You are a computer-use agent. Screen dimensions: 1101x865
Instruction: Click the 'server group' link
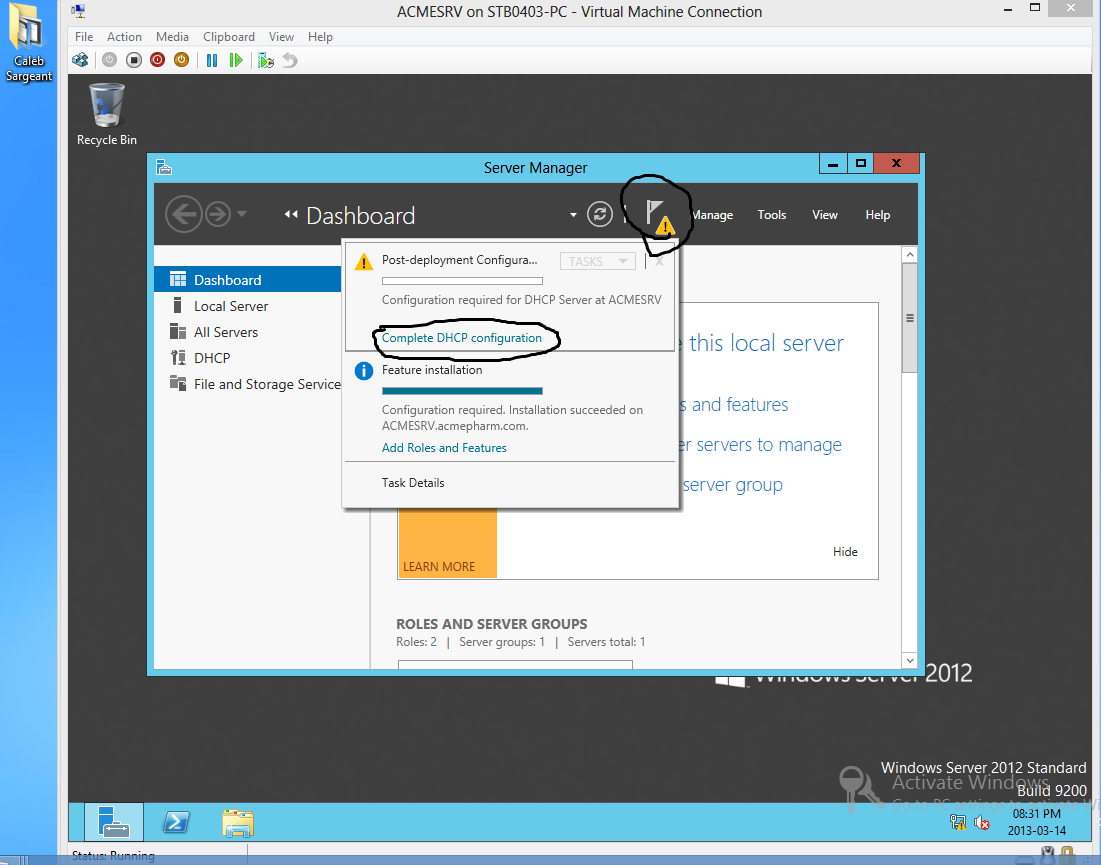click(x=732, y=485)
